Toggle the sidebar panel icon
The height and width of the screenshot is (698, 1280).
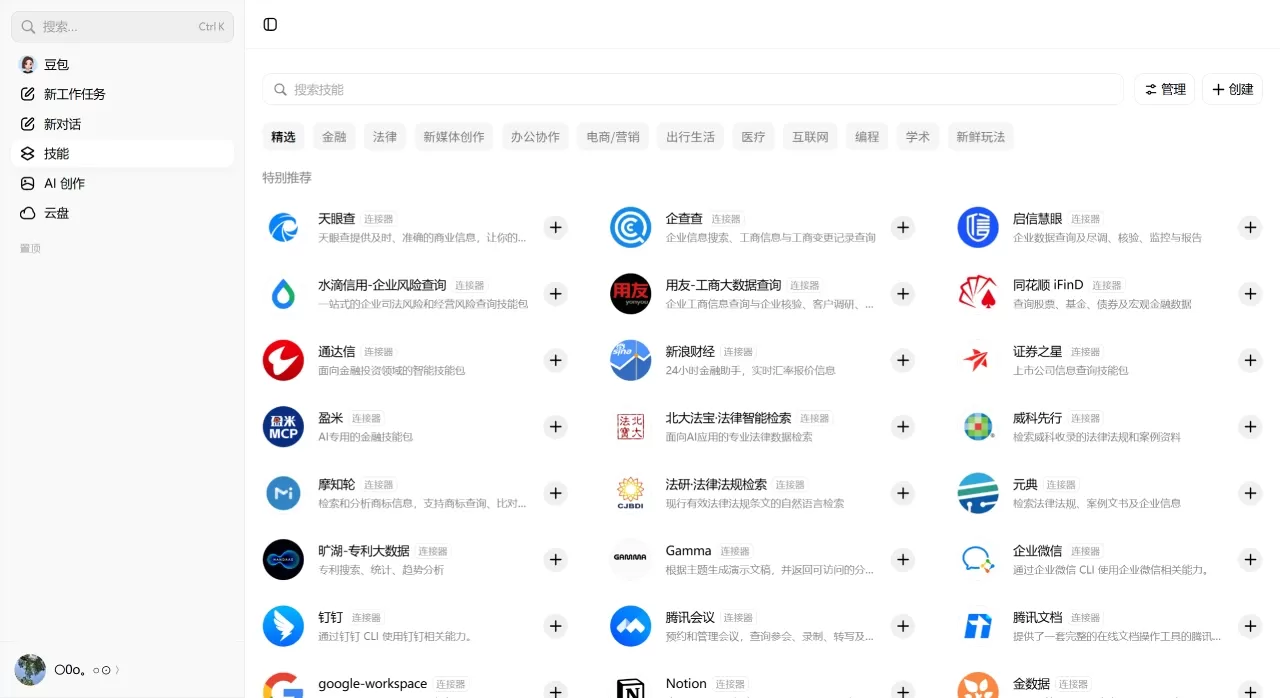(x=270, y=25)
